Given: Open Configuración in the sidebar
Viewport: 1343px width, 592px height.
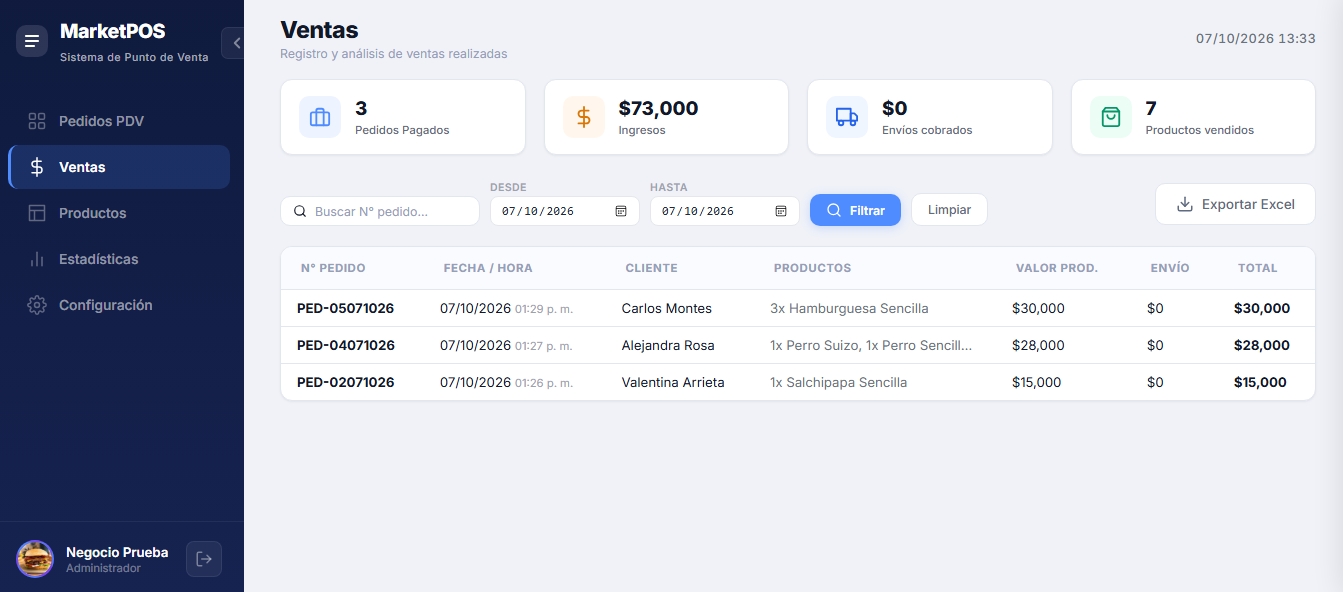Looking at the screenshot, I should [119, 305].
